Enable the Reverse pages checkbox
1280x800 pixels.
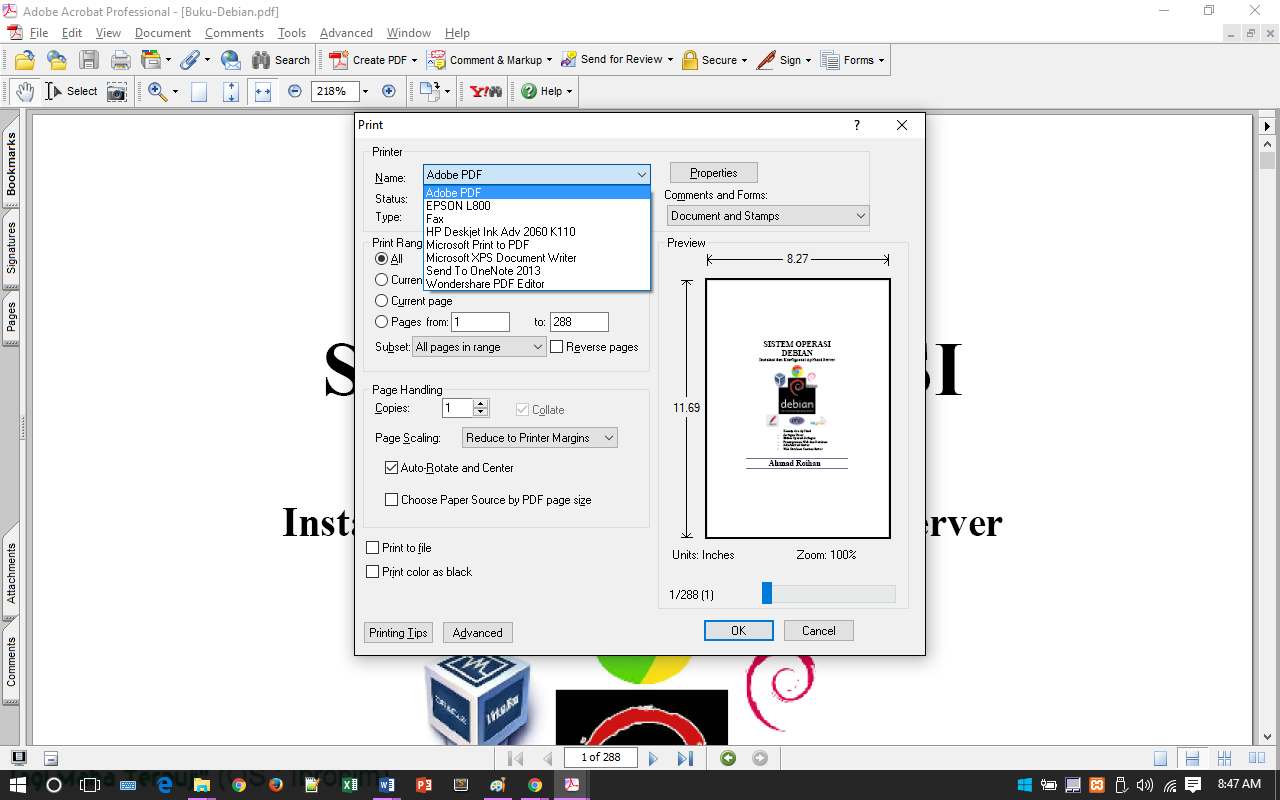(x=556, y=346)
